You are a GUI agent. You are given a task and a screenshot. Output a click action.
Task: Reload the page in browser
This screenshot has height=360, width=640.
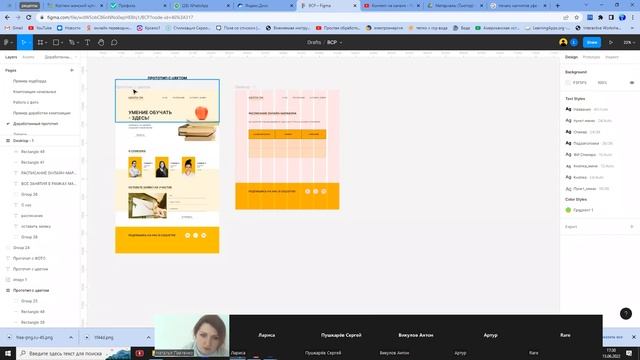29,18
